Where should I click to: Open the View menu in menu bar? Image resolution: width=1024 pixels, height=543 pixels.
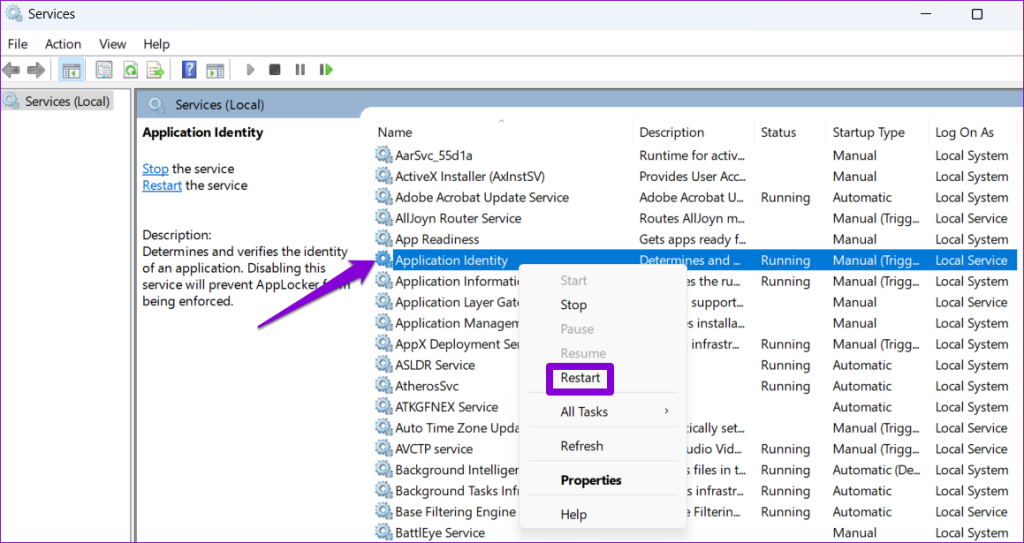point(112,44)
